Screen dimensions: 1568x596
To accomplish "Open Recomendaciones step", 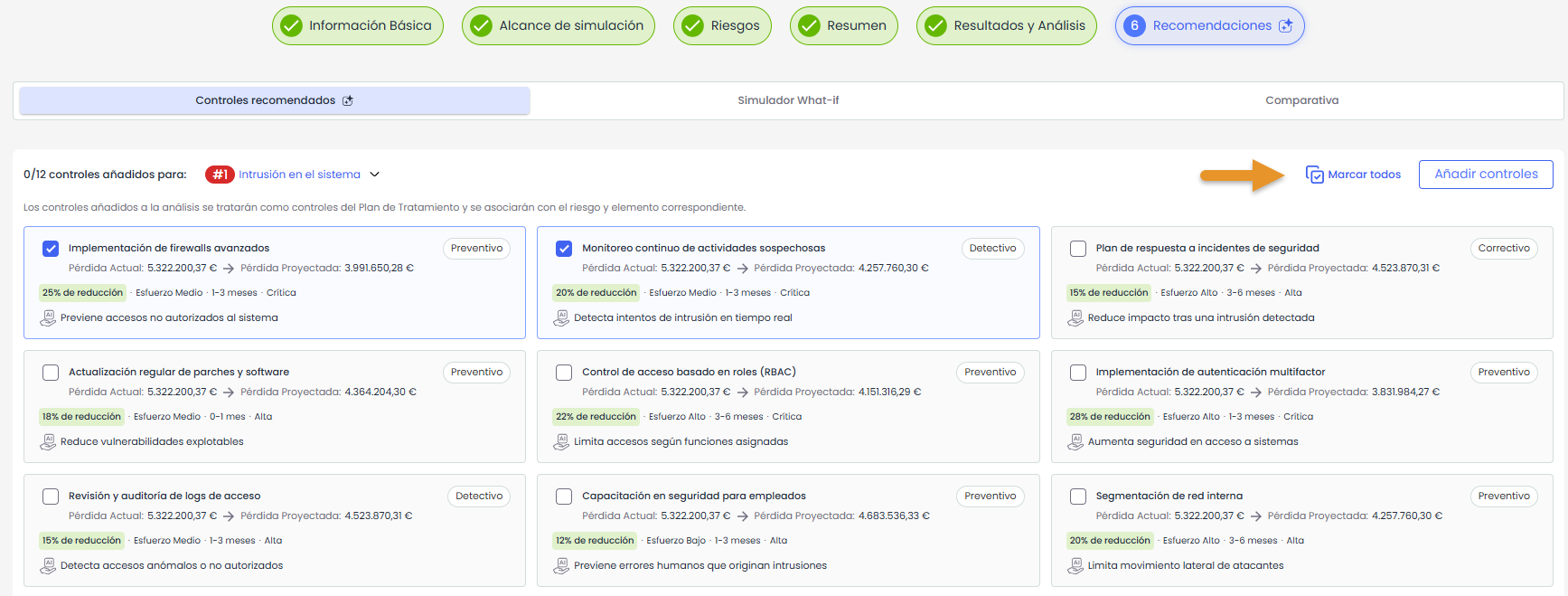I will click(x=1210, y=25).
